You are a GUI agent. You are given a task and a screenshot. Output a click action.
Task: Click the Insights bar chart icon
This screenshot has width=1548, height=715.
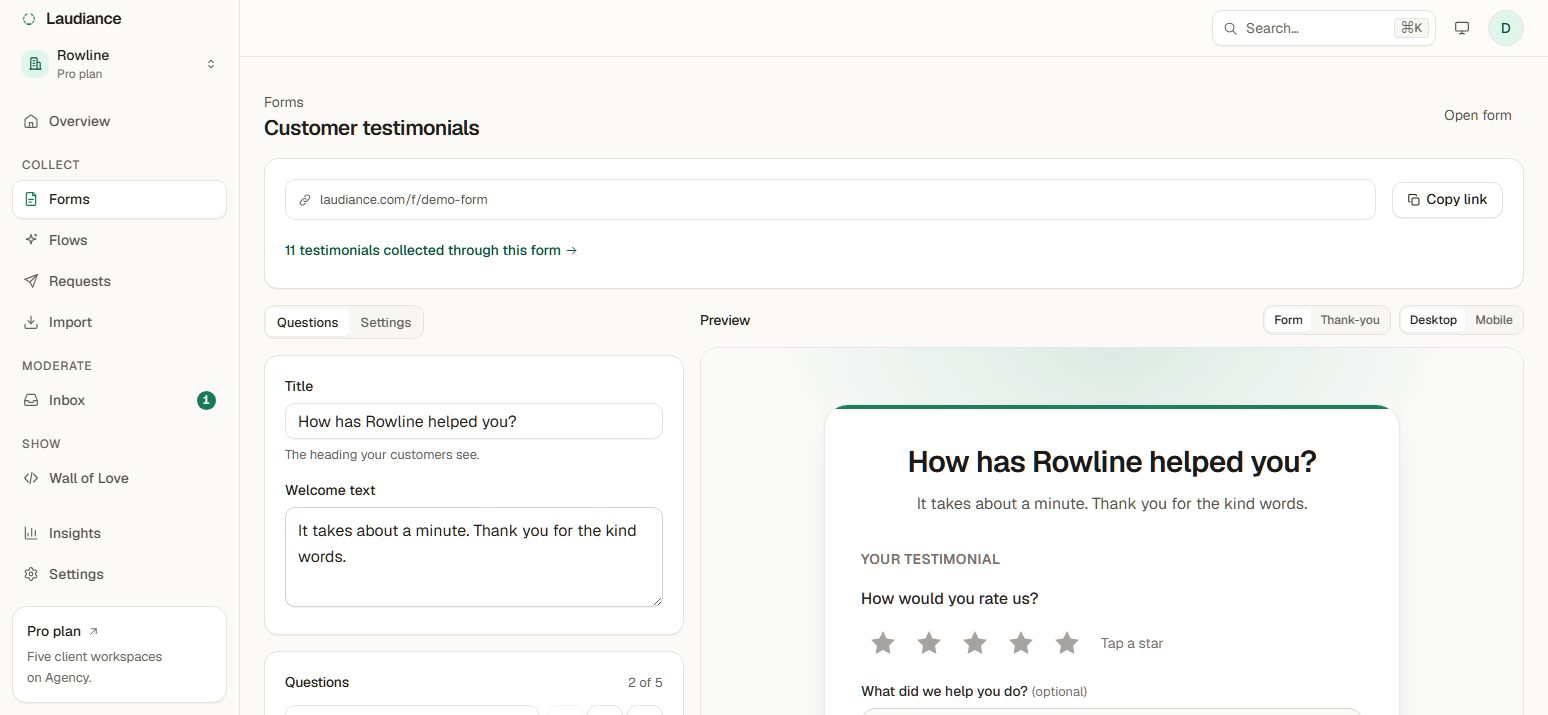(31, 533)
